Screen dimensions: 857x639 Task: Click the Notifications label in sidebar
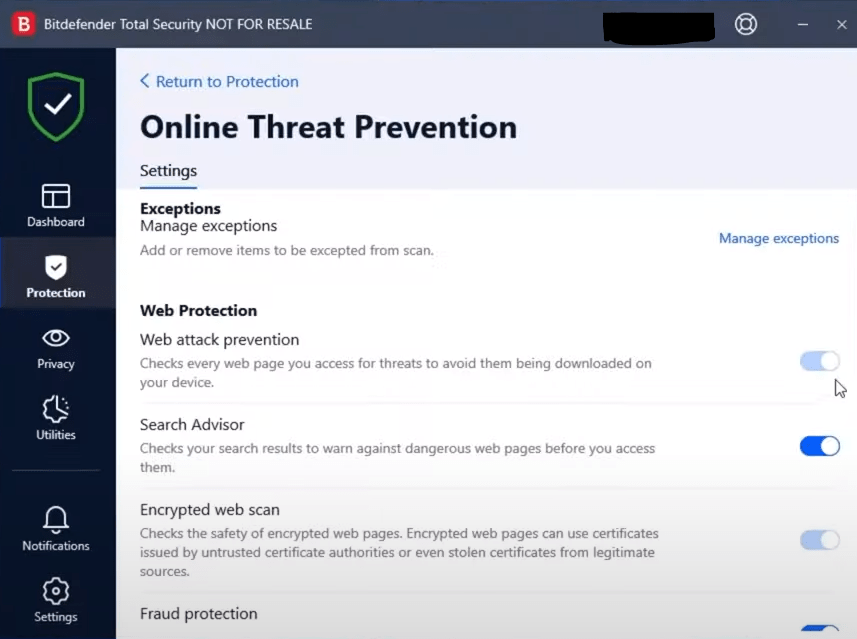click(56, 546)
